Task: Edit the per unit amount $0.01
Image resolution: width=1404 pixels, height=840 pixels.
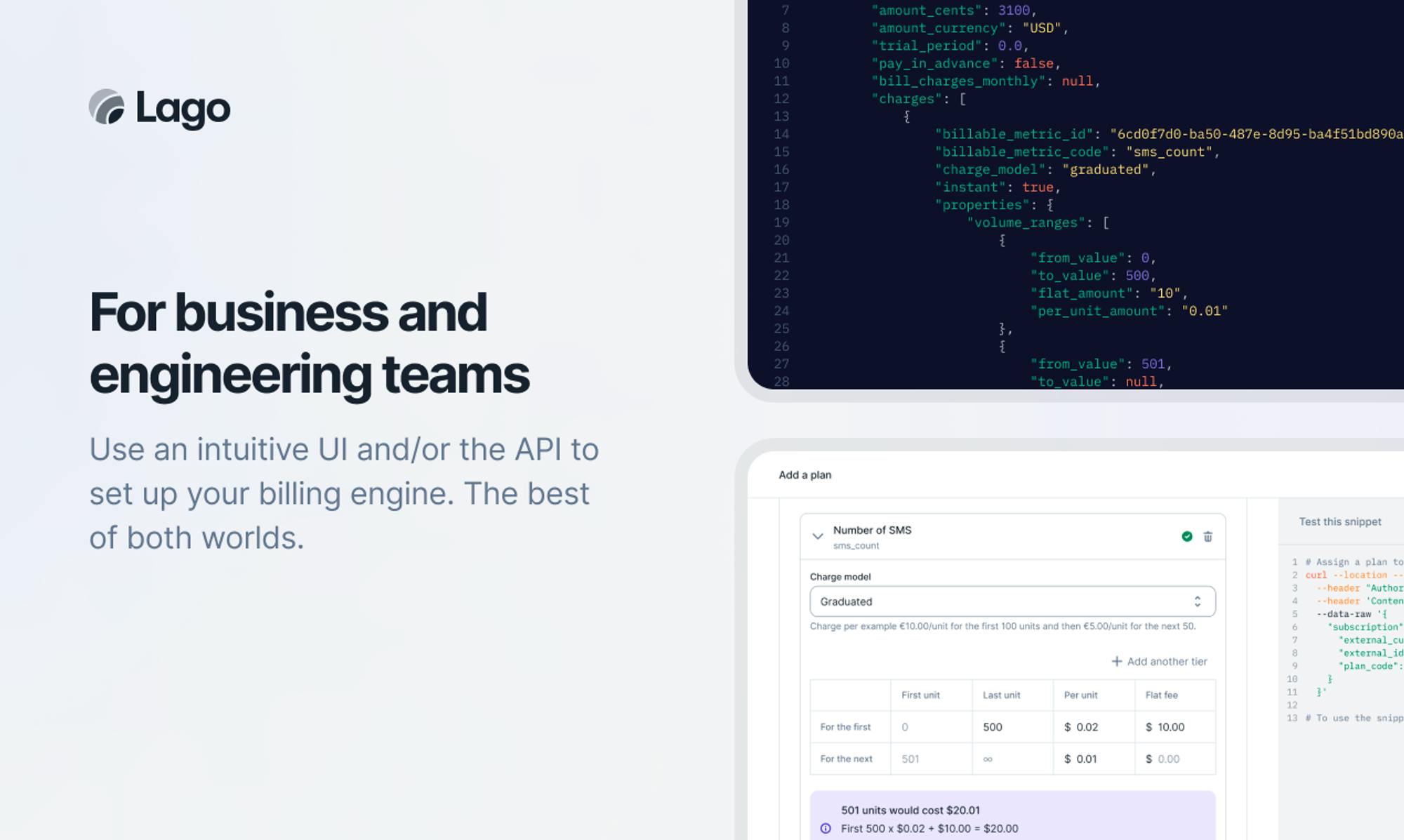Action: click(x=1094, y=759)
